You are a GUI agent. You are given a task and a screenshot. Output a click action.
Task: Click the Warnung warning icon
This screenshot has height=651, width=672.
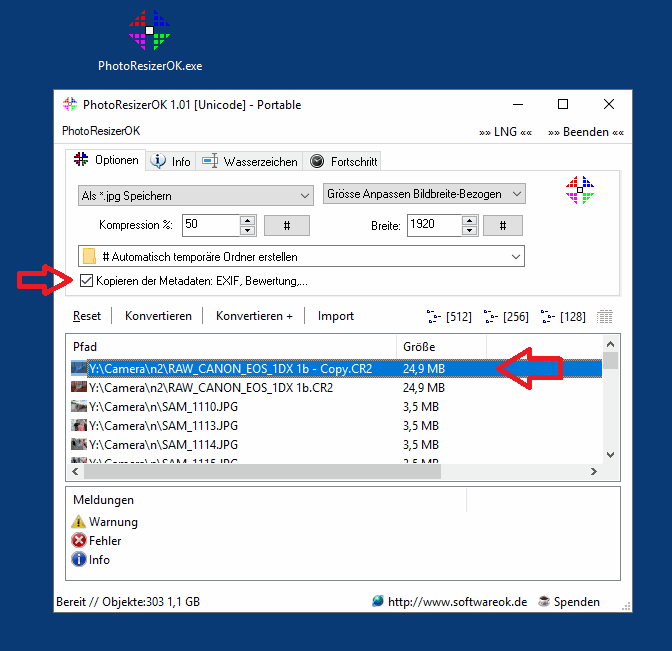(x=78, y=522)
